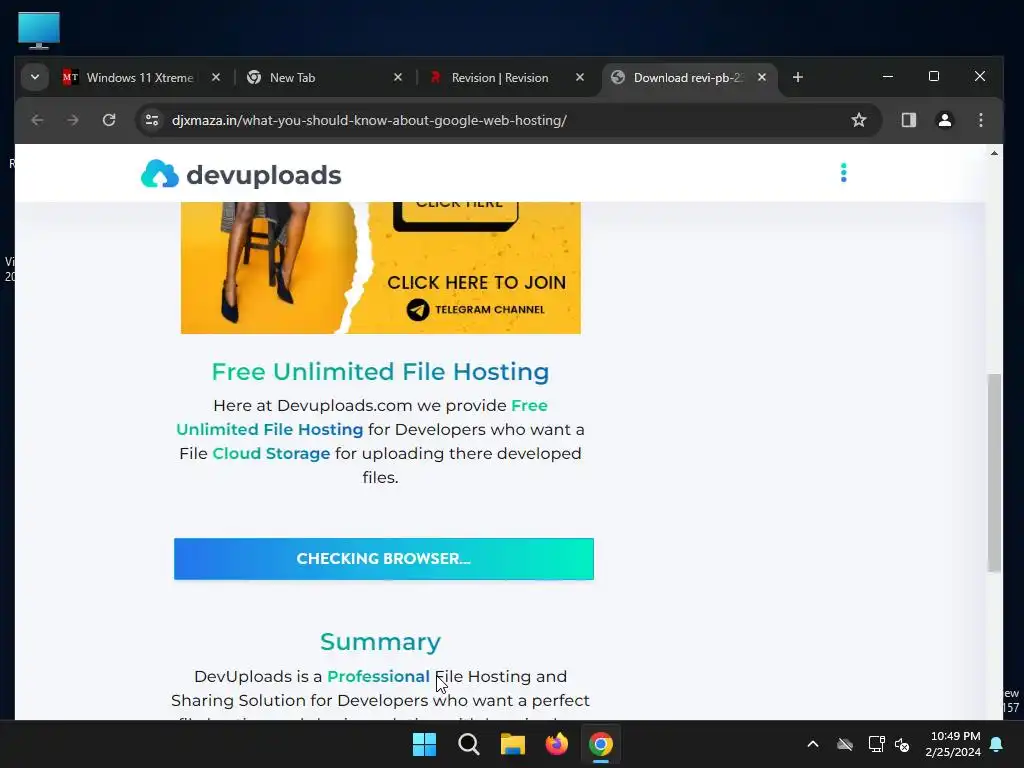Open the devuploads site menu dots
This screenshot has width=1024, height=768.
pyautogui.click(x=843, y=173)
